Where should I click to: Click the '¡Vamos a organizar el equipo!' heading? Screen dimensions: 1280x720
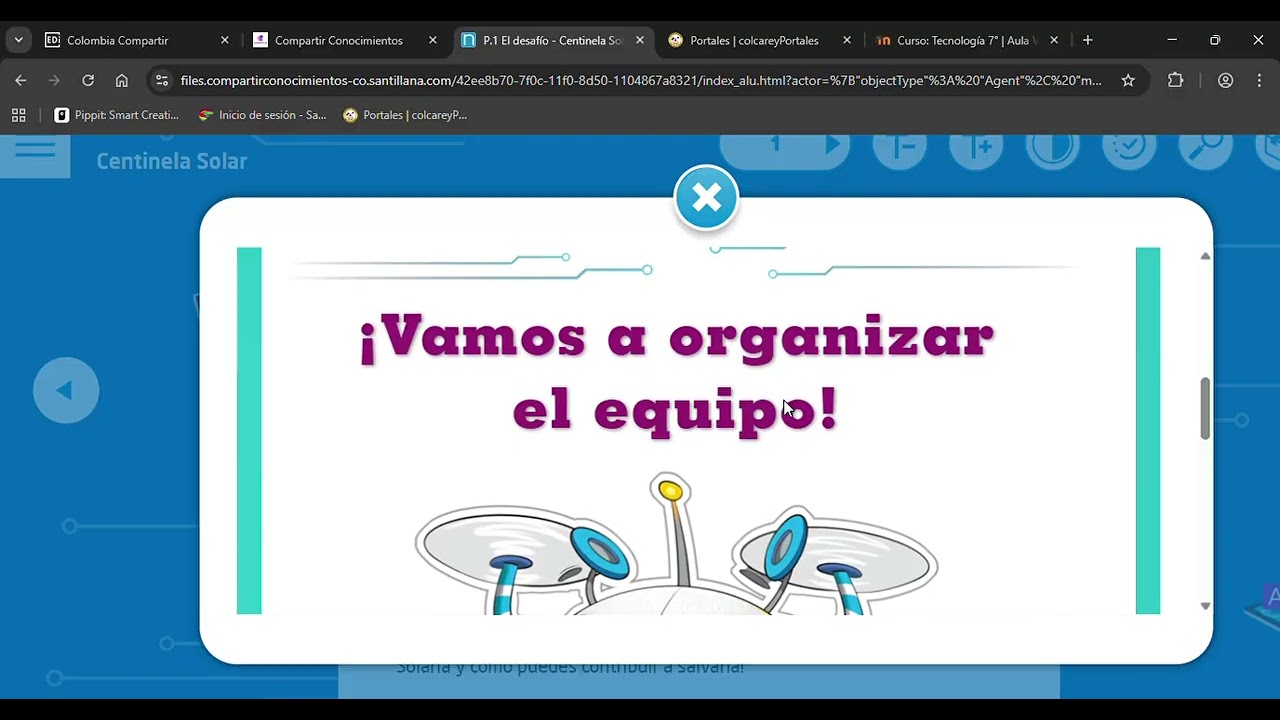[676, 372]
